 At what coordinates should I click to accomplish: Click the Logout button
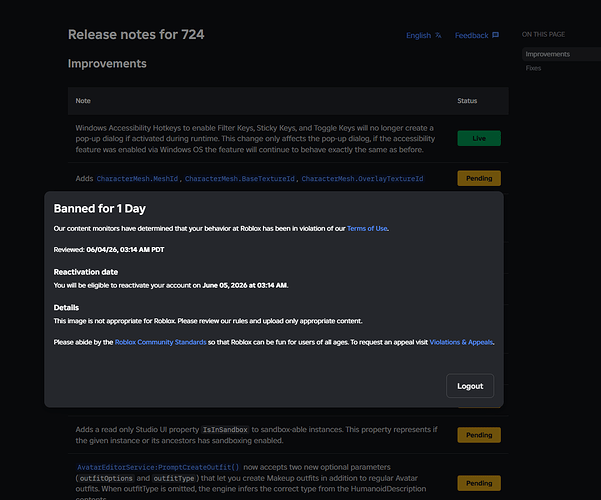coord(470,386)
